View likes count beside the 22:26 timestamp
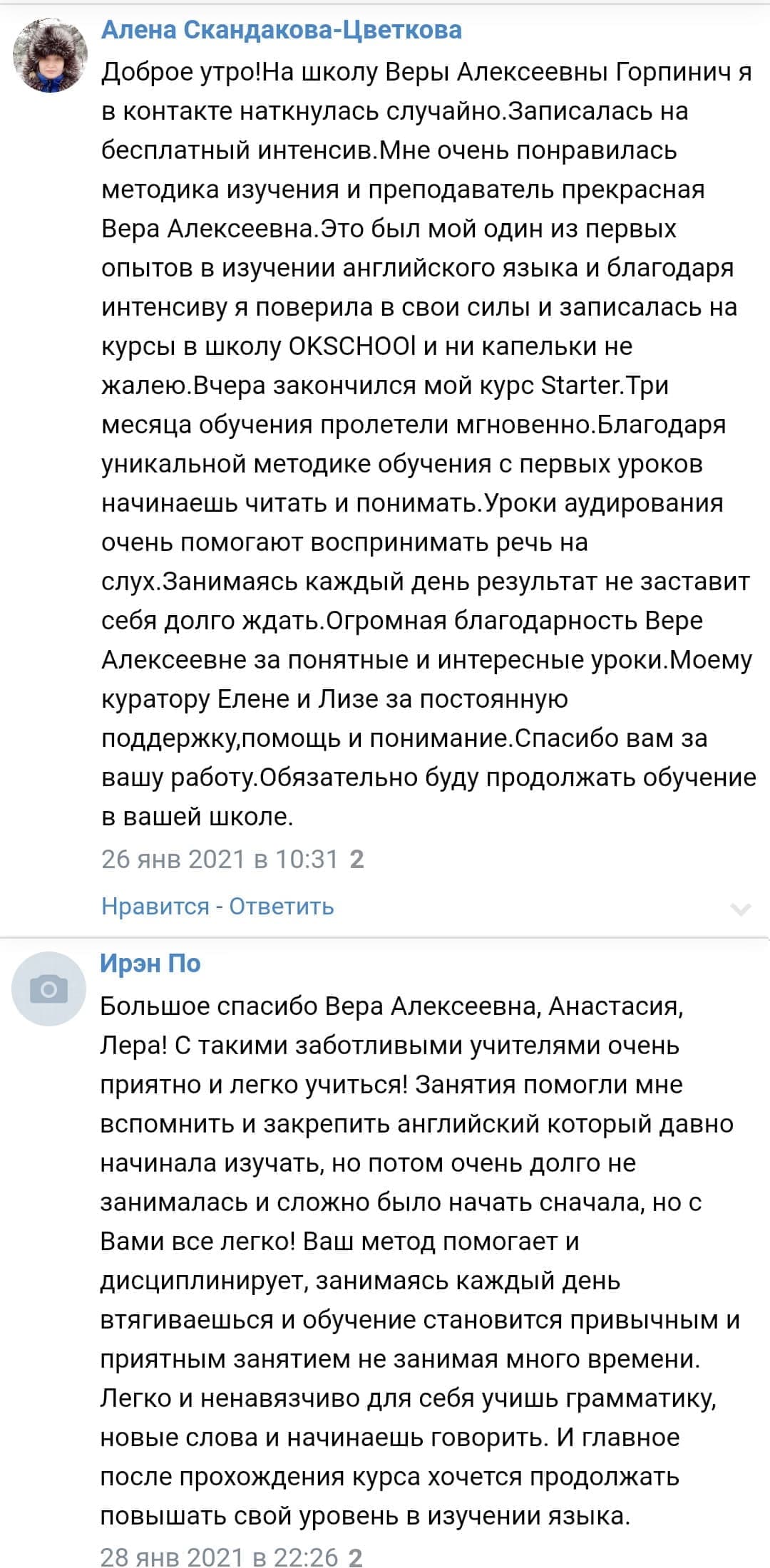The image size is (770, 1568). [x=355, y=1557]
